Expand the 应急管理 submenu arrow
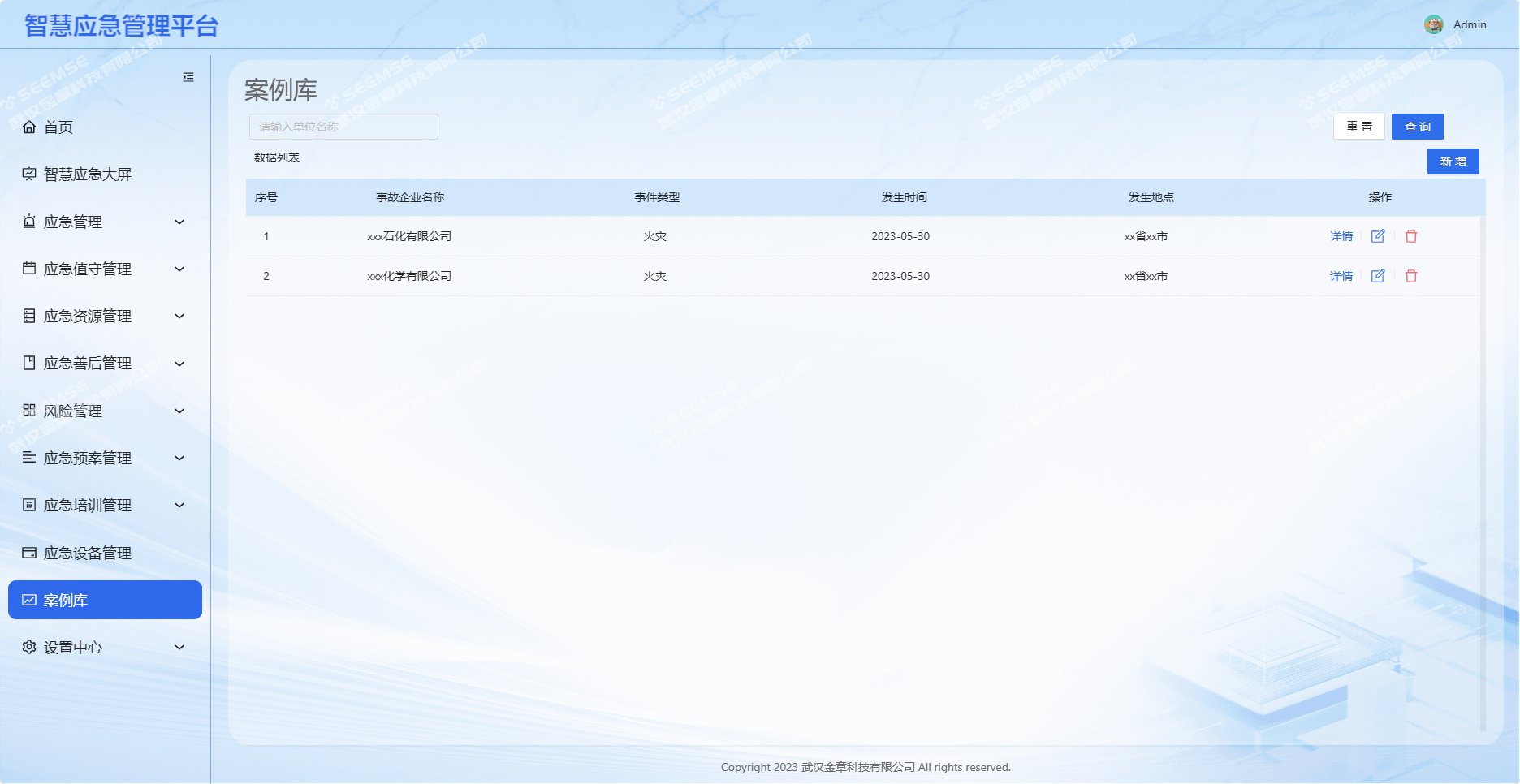This screenshot has width=1520, height=784. point(180,222)
